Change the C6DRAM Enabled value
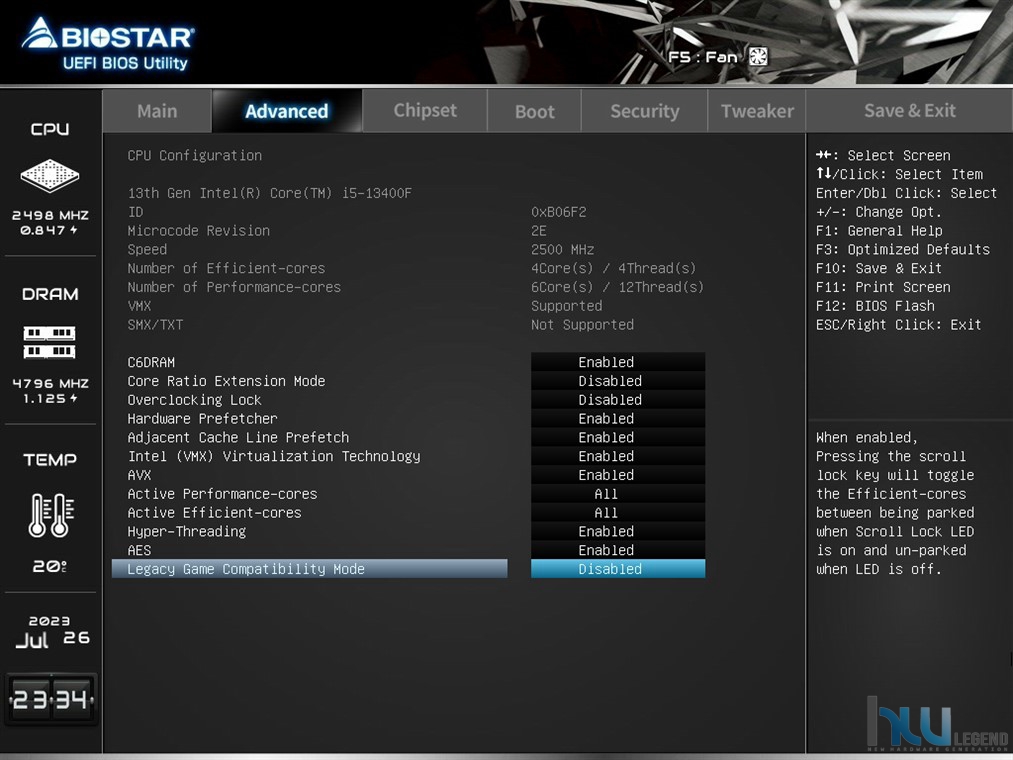 618,362
